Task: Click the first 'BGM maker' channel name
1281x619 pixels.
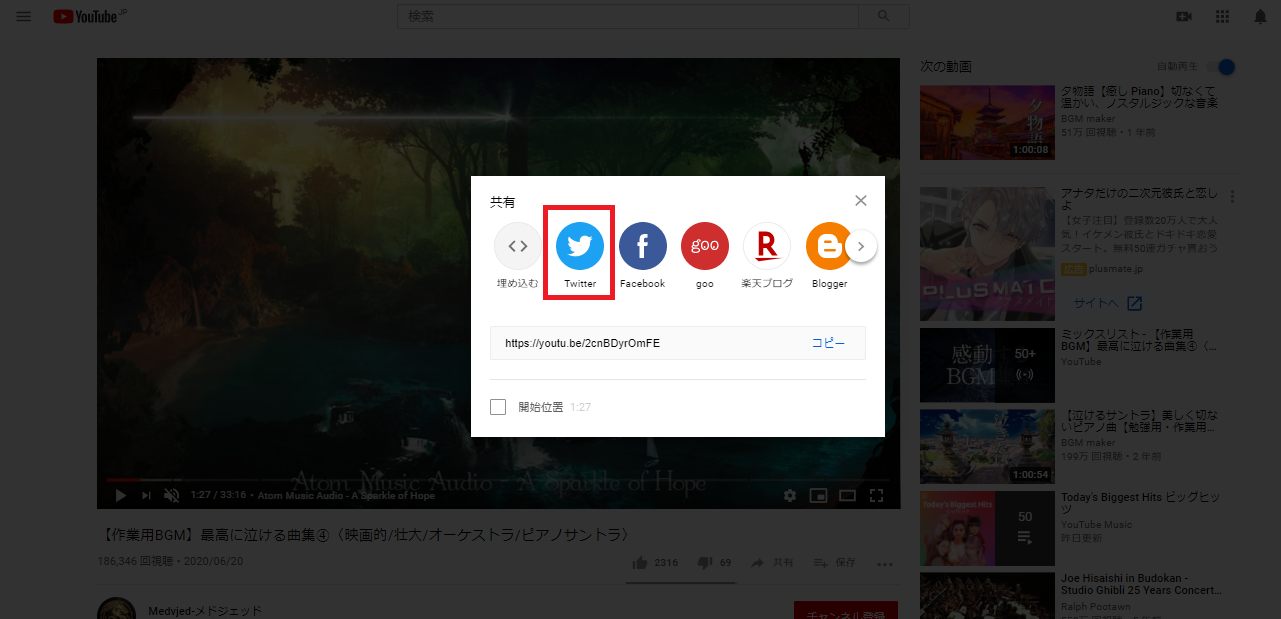Action: pyautogui.click(x=1088, y=118)
